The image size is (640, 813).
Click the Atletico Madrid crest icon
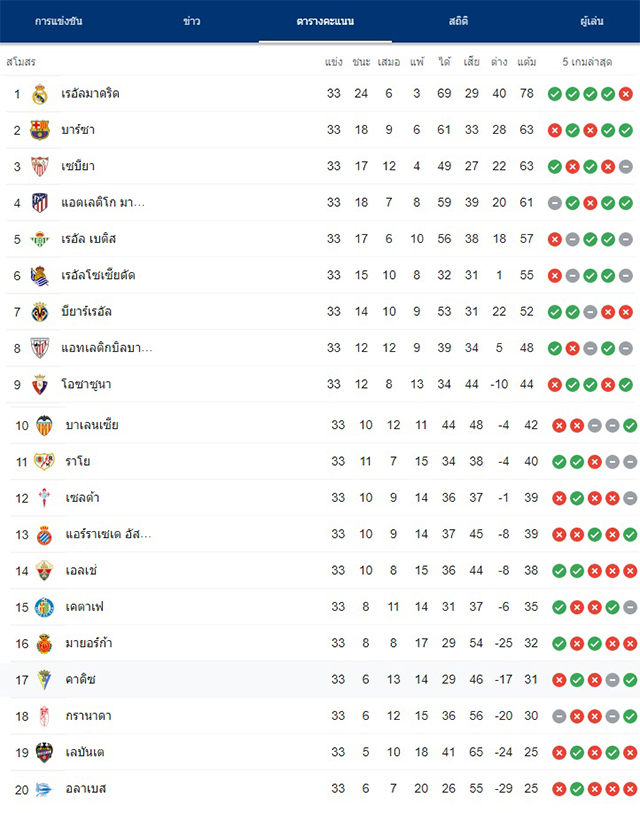click(40, 203)
